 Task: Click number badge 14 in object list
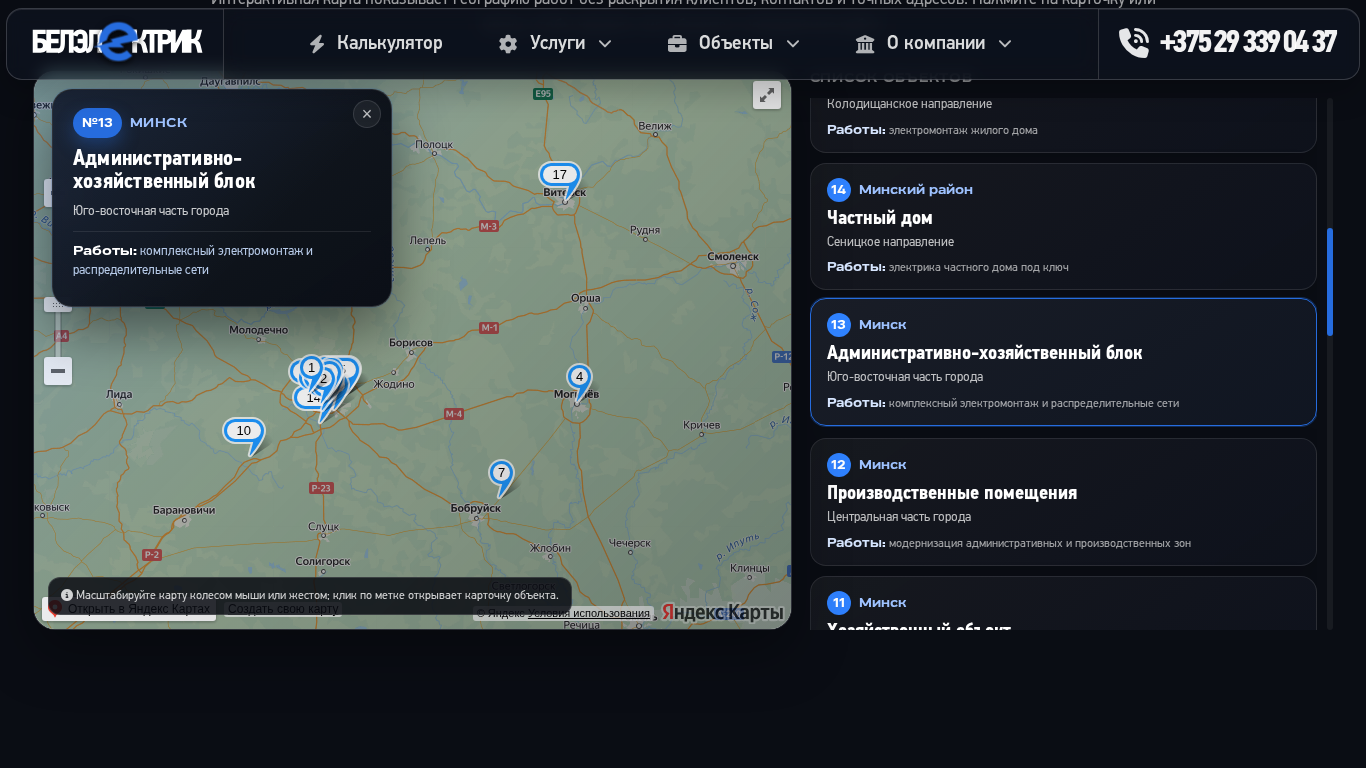click(839, 190)
